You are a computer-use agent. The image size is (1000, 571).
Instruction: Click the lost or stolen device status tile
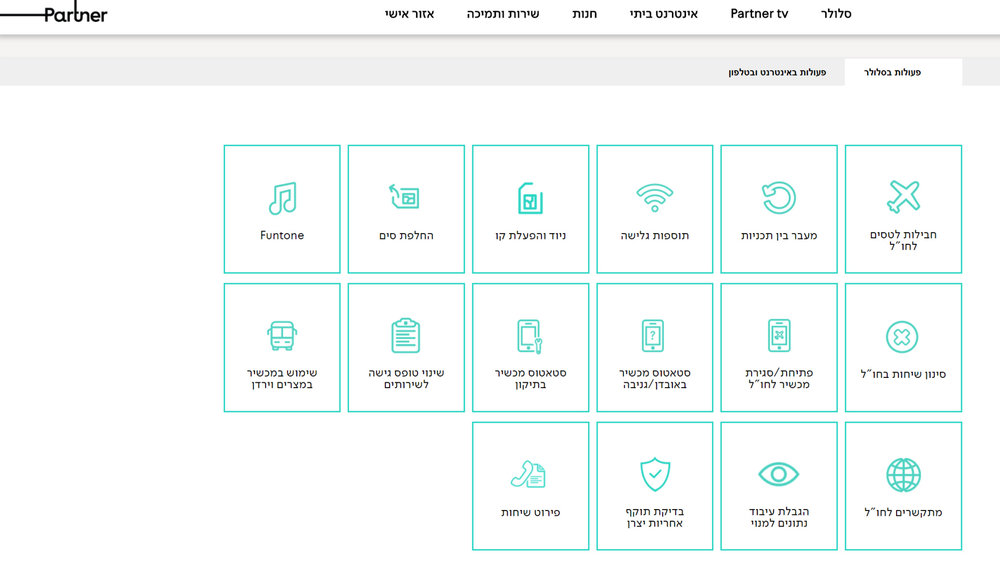pyautogui.click(x=654, y=348)
